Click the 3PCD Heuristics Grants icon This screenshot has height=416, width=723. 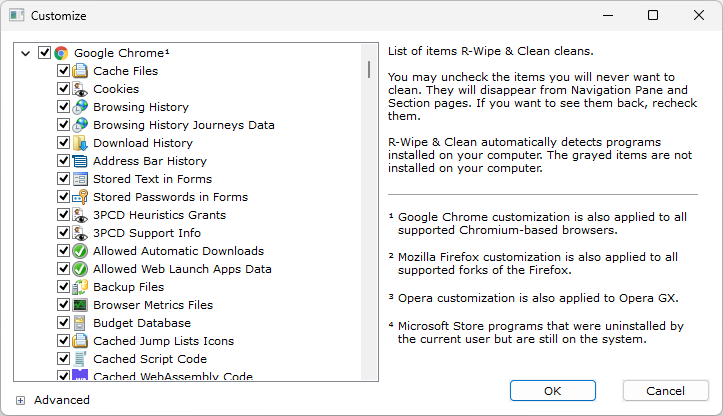point(80,215)
